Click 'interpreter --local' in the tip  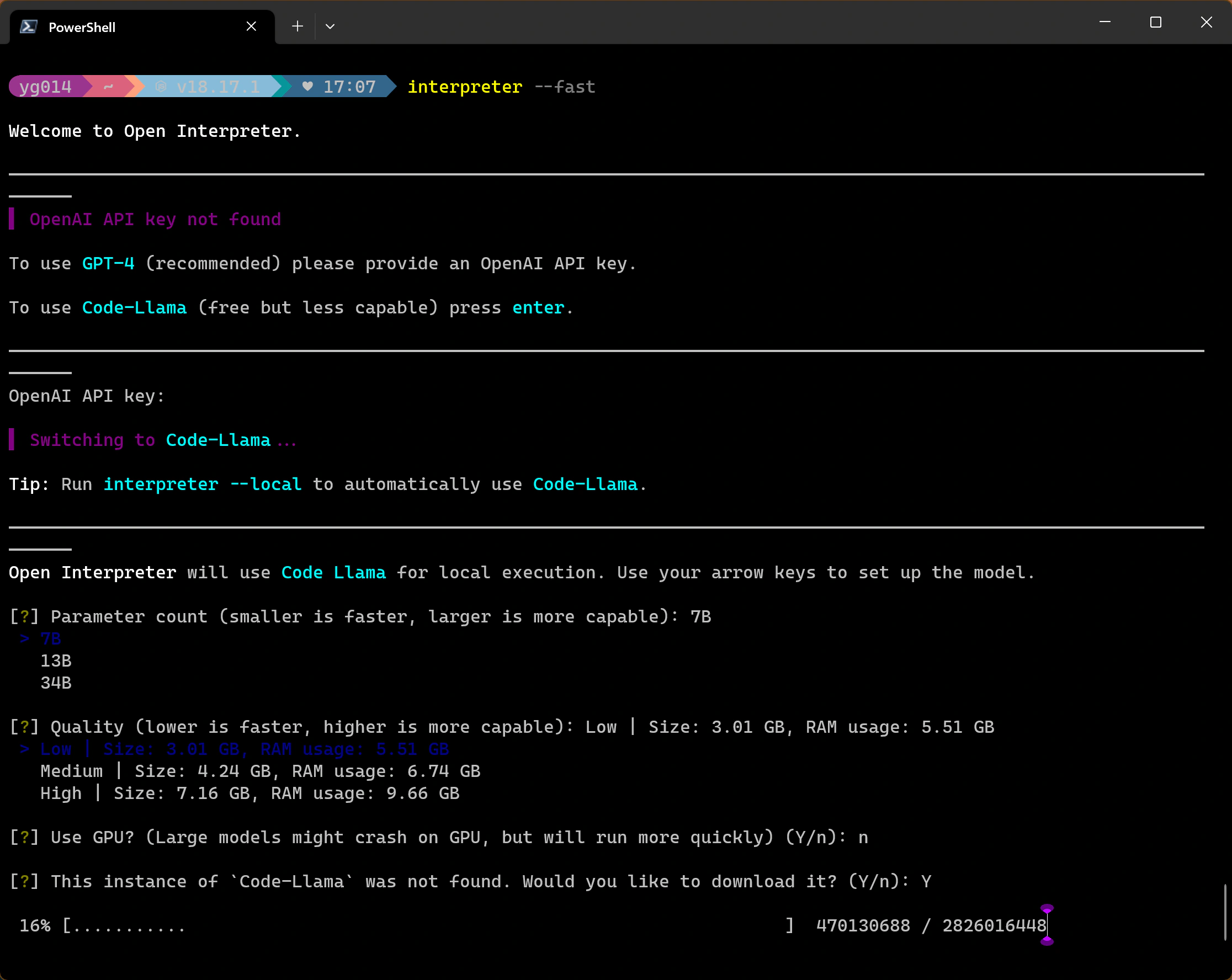[x=202, y=484]
